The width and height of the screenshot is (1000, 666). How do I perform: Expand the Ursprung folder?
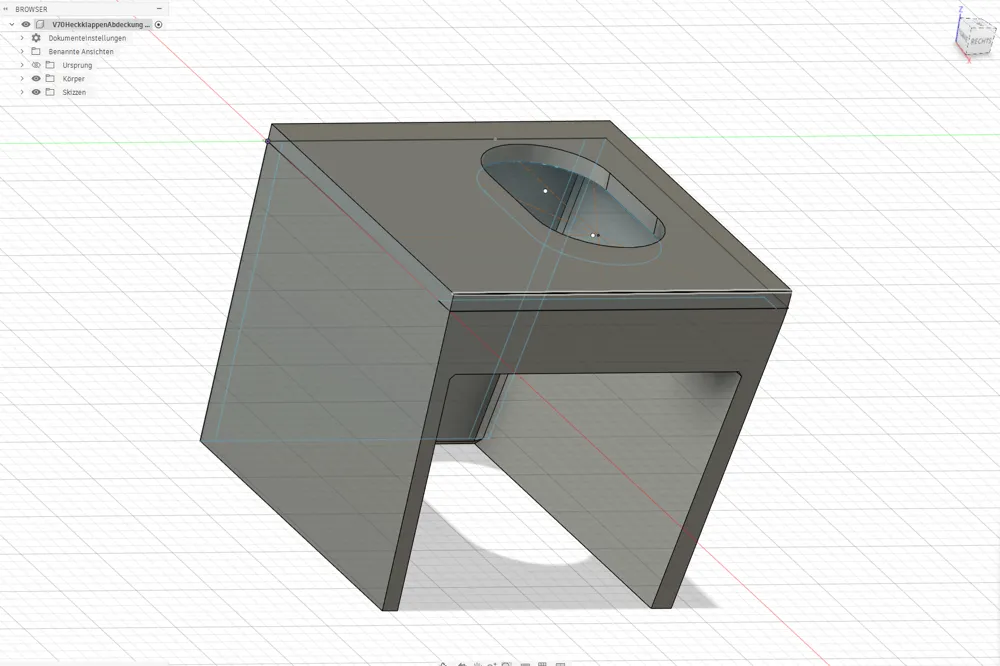(22, 65)
